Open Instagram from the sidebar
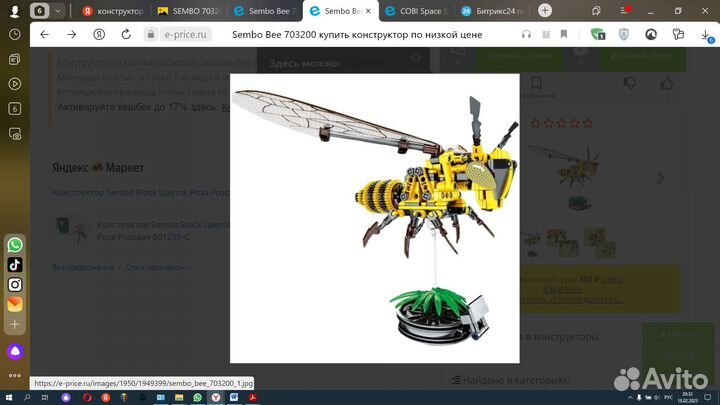Screen dimensions: 720x405 coord(15,284)
